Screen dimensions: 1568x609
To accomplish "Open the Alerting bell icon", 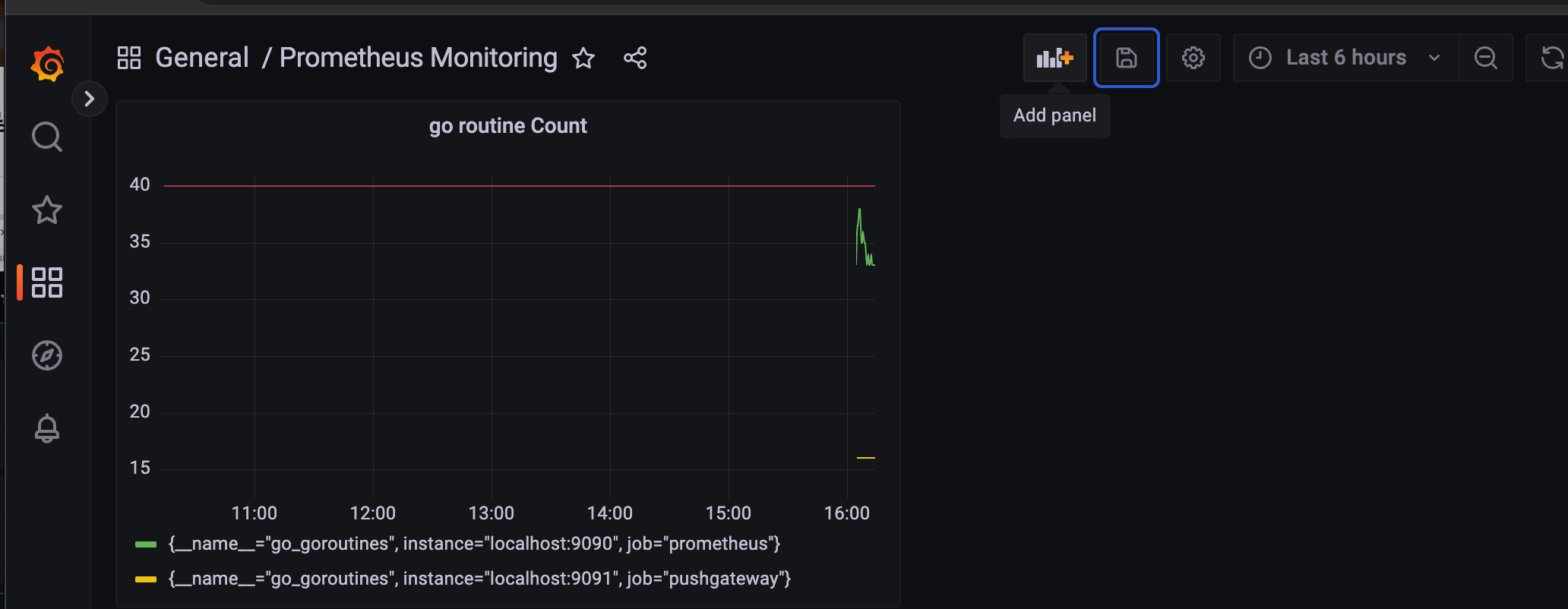I will coord(47,428).
